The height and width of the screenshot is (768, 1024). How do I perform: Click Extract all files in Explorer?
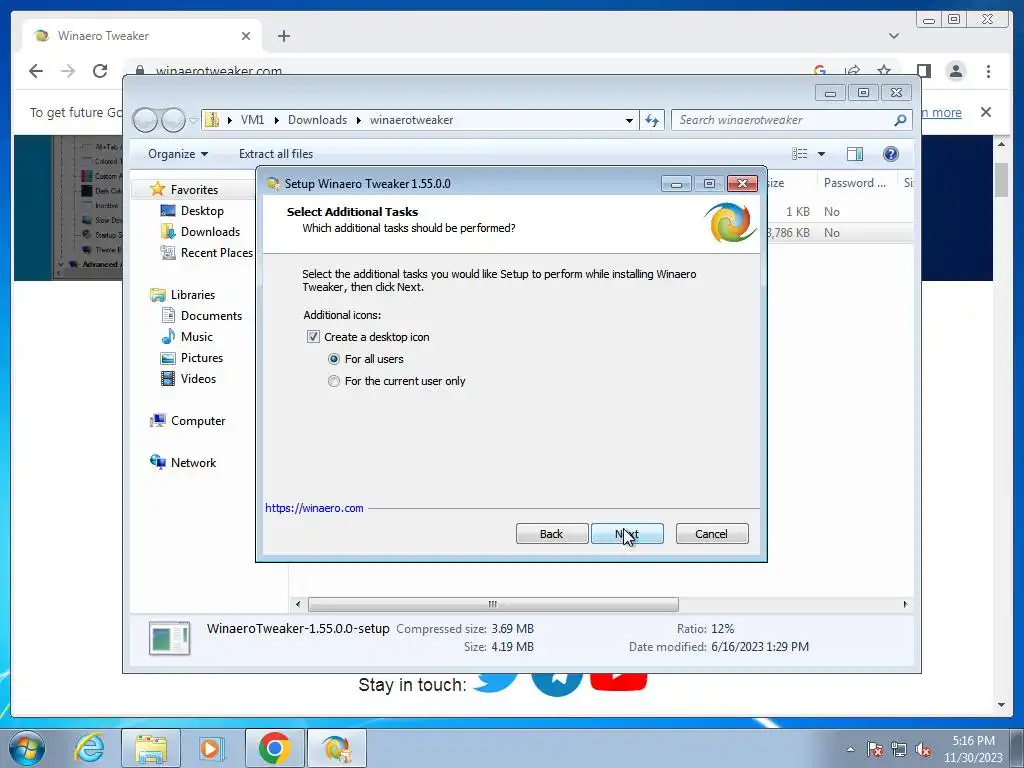click(x=276, y=154)
